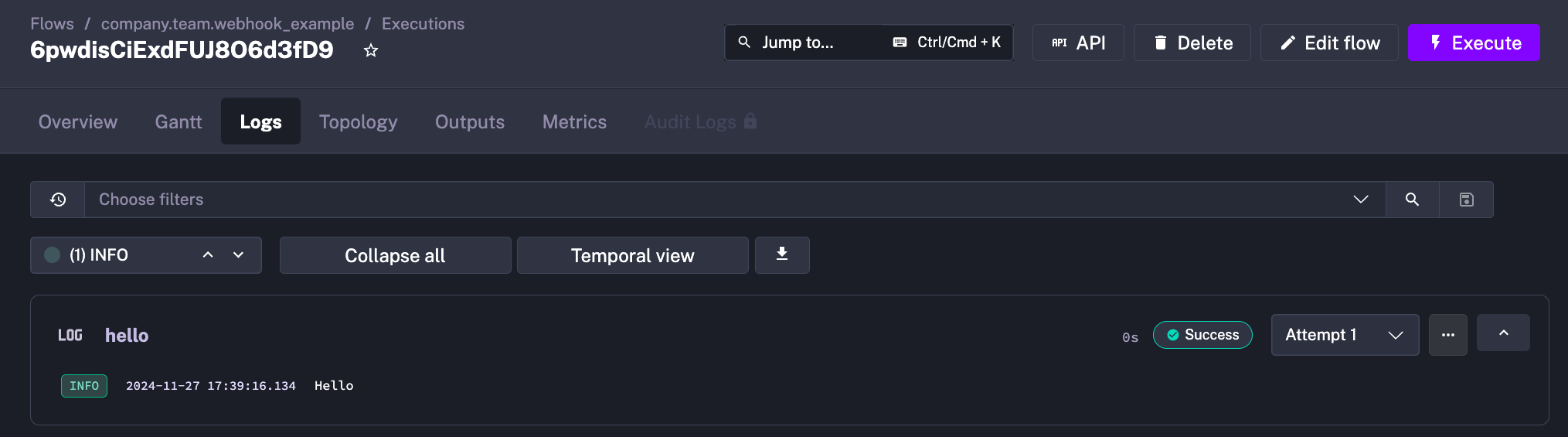The image size is (1568, 437).
Task: Open the three-dots menu for hello task
Action: click(x=1447, y=335)
